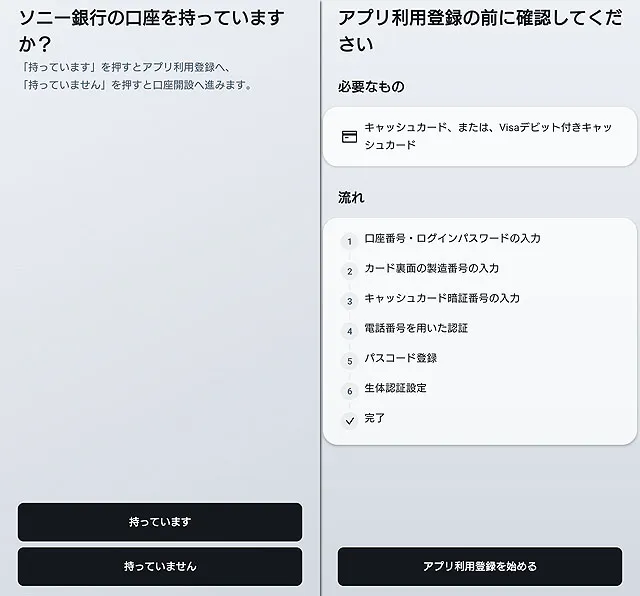Viewport: 640px width, 596px height.
Task: Select text 電話番号を用いた認証
Action: click(416, 328)
